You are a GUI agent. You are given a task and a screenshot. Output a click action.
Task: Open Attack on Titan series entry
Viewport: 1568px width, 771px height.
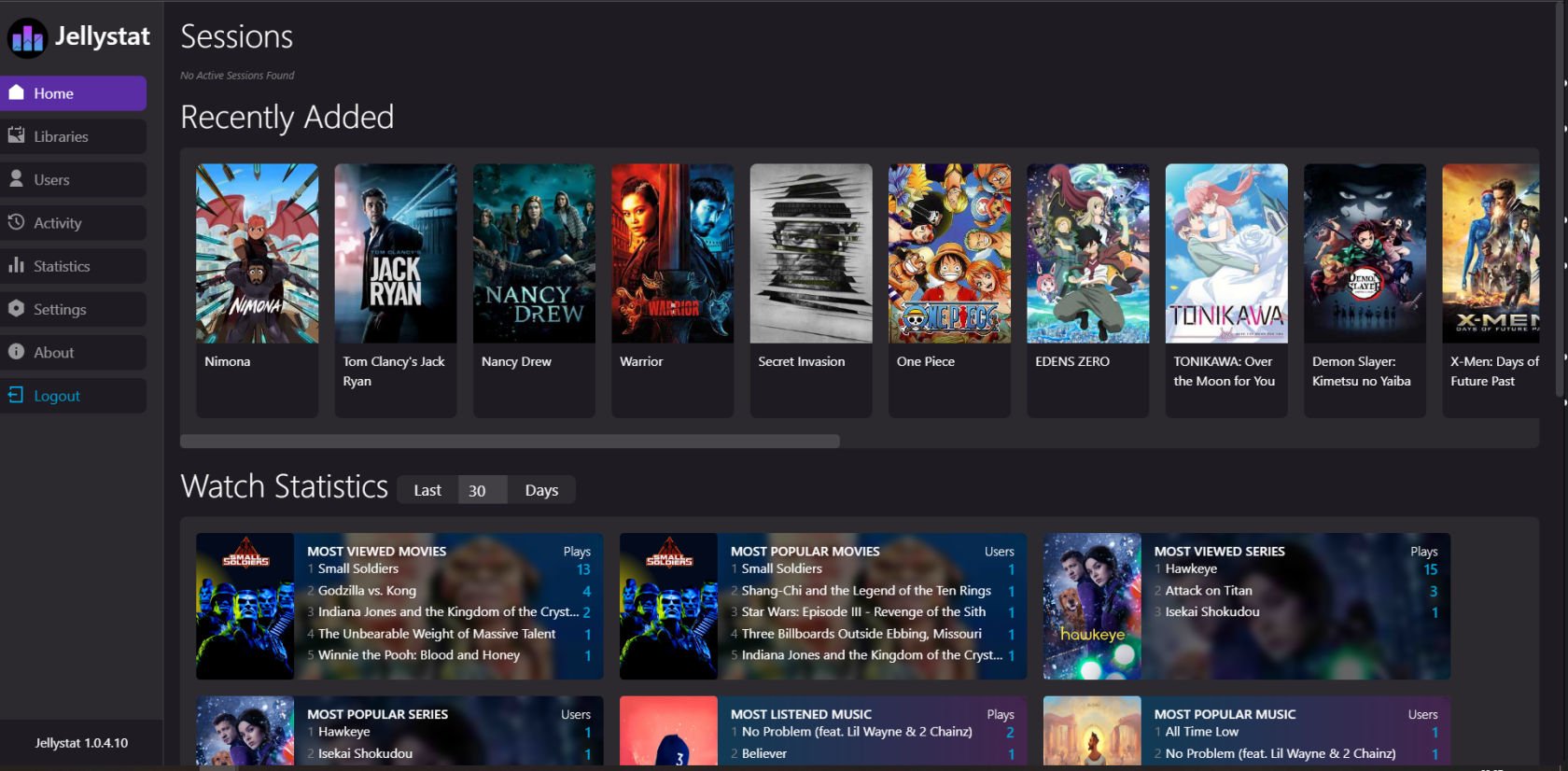tap(1208, 590)
